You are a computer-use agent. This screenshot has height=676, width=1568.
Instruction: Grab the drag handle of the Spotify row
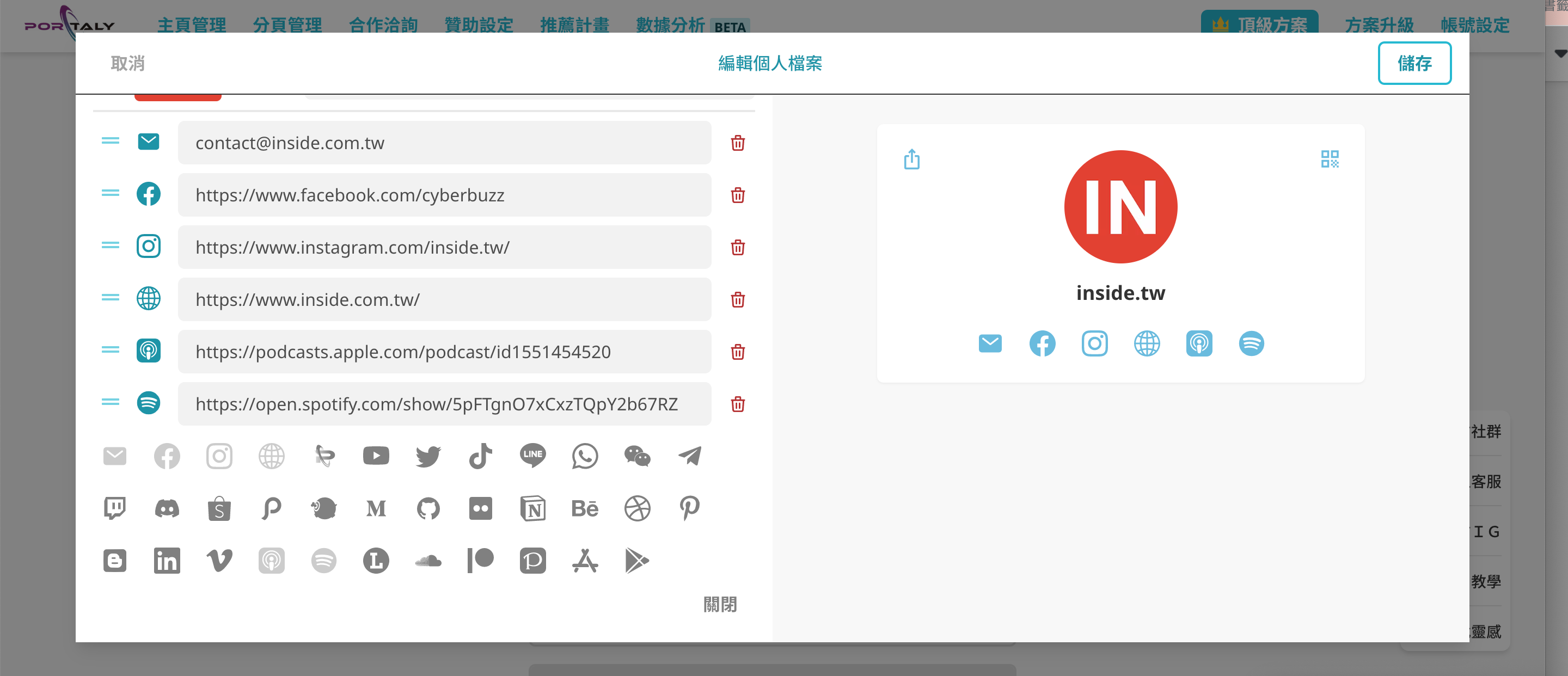(x=110, y=402)
